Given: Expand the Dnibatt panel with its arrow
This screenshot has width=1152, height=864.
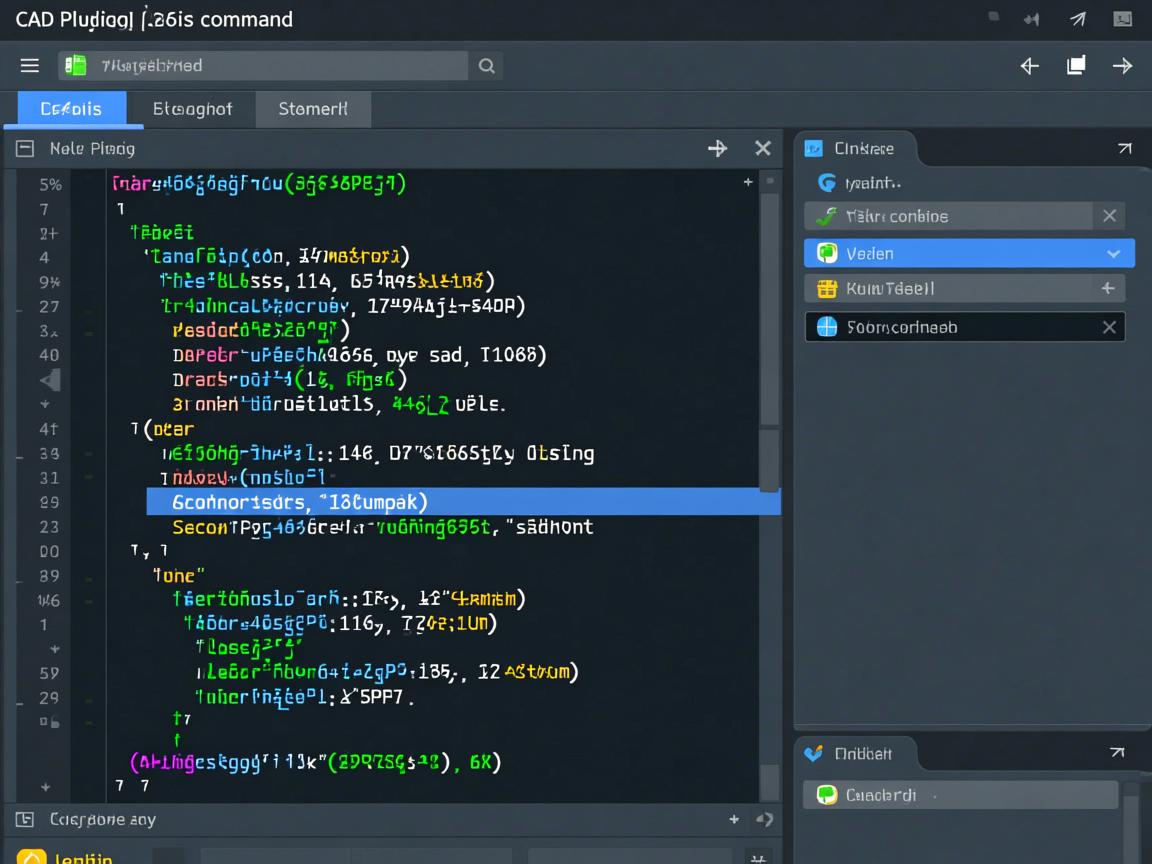Looking at the screenshot, I should (x=1117, y=753).
